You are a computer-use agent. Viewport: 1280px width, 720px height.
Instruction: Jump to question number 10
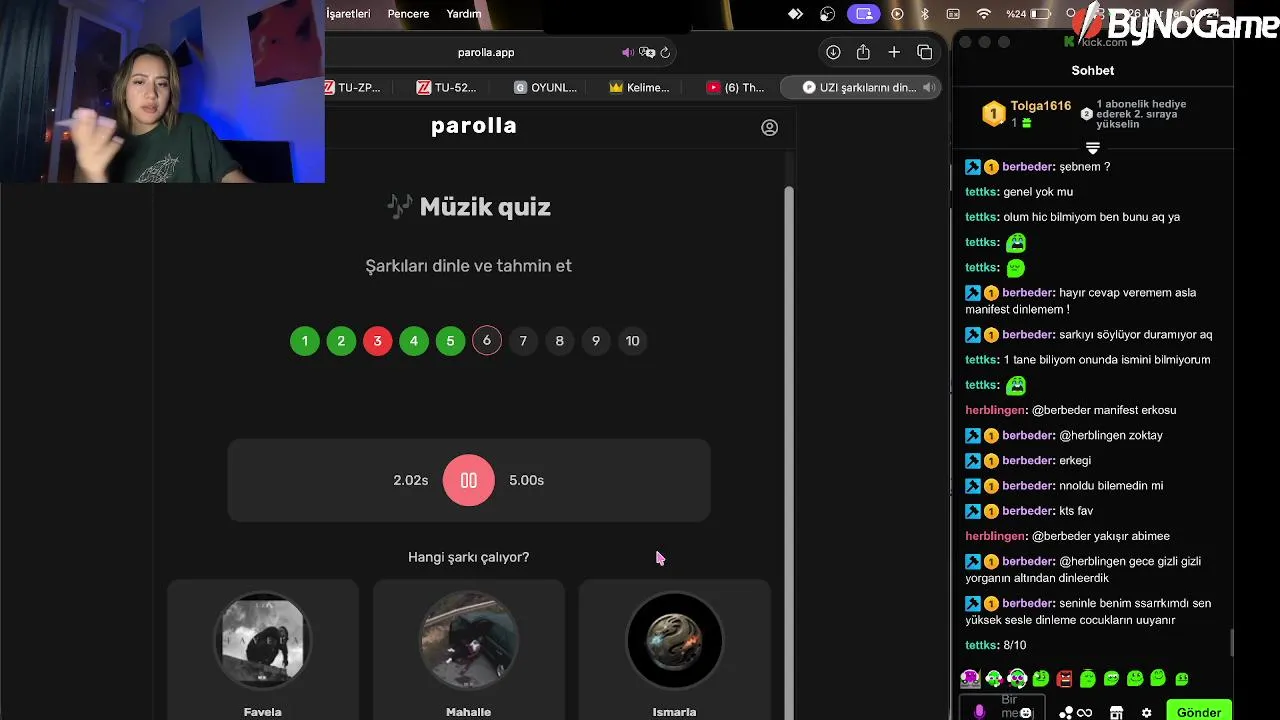click(x=632, y=341)
